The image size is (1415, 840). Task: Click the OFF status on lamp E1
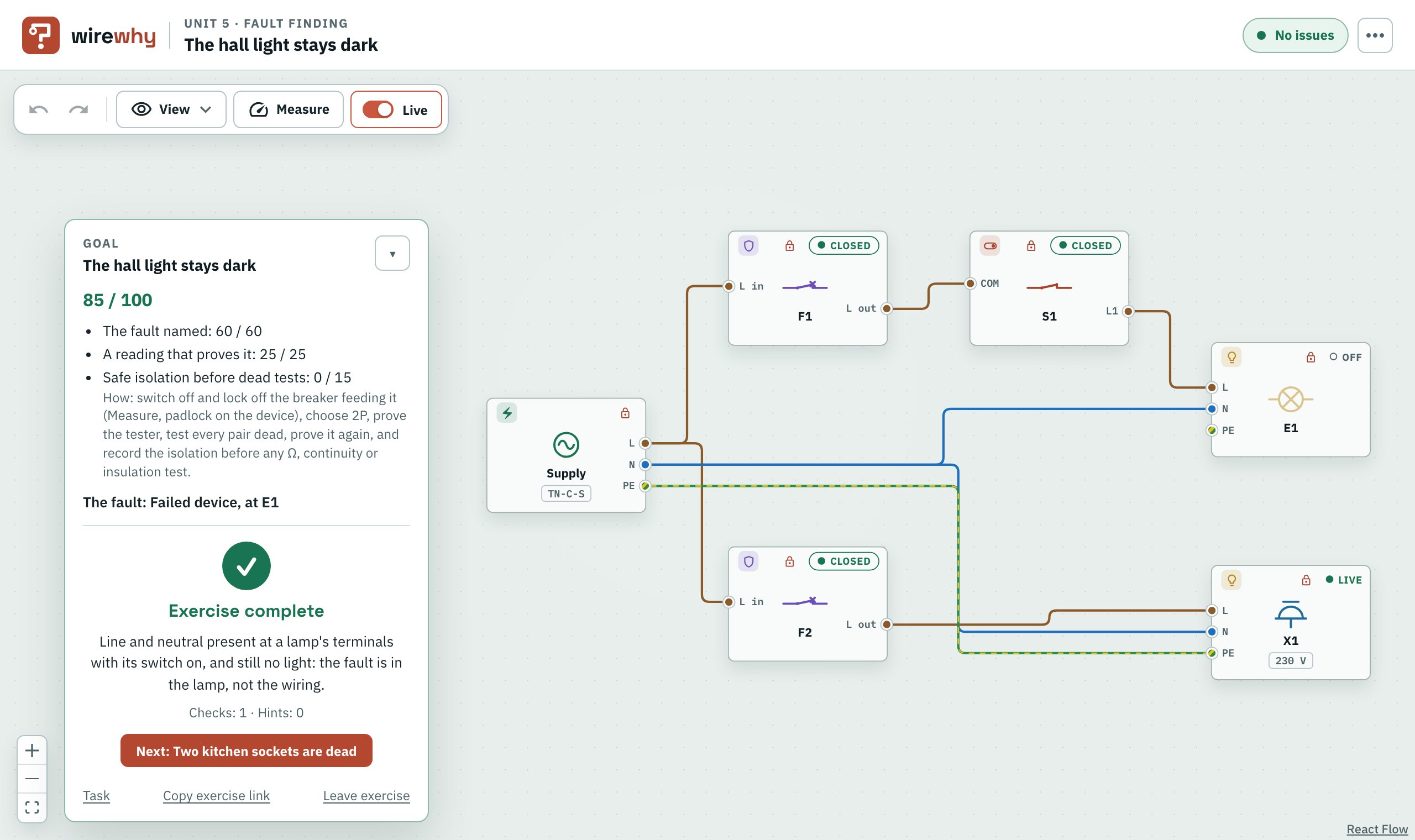(x=1346, y=357)
